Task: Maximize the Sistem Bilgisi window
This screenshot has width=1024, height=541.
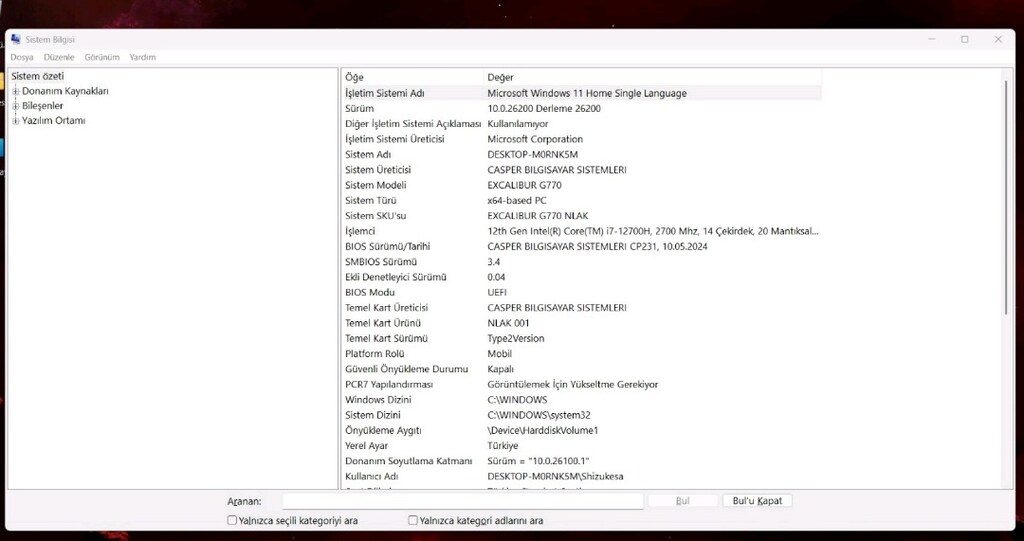Action: pos(965,39)
